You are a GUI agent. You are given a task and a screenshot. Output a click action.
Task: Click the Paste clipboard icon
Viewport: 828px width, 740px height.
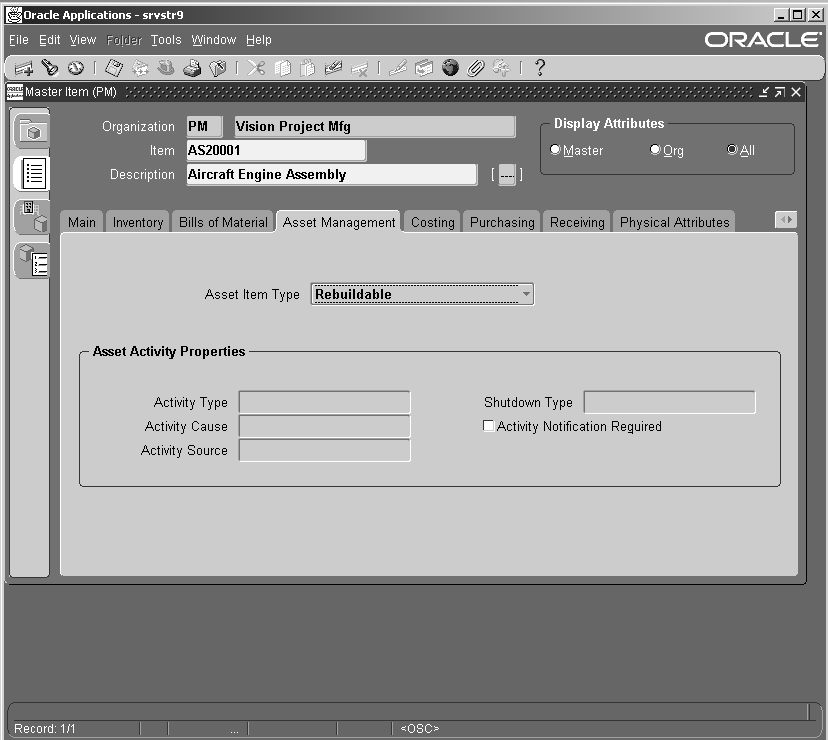coord(308,68)
